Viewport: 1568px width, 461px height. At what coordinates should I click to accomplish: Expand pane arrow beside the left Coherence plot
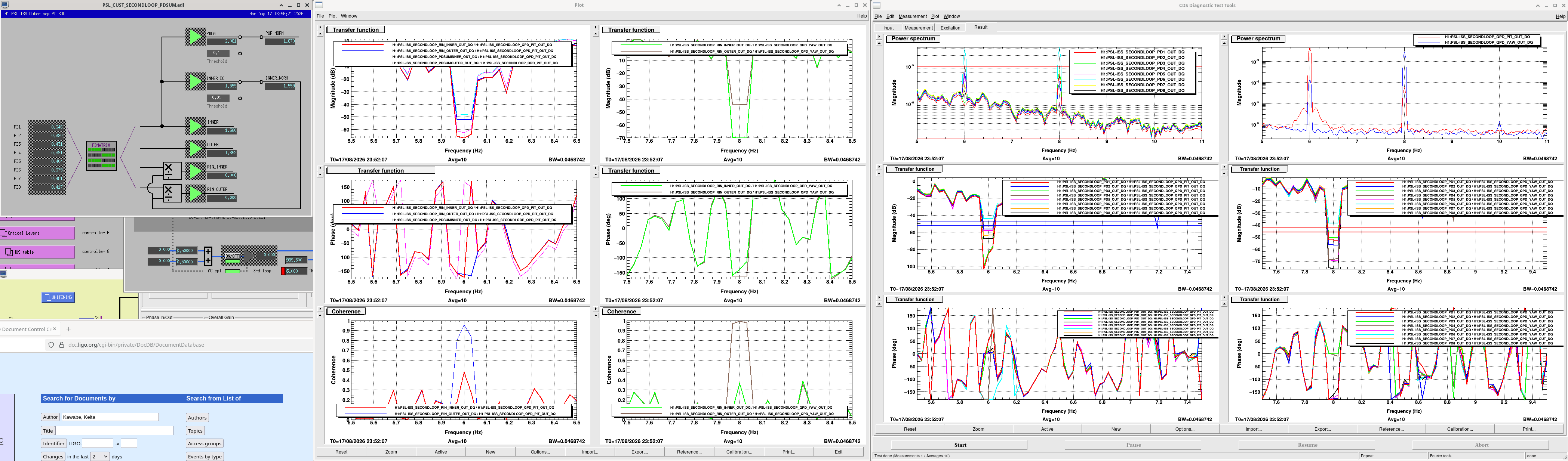click(x=320, y=309)
